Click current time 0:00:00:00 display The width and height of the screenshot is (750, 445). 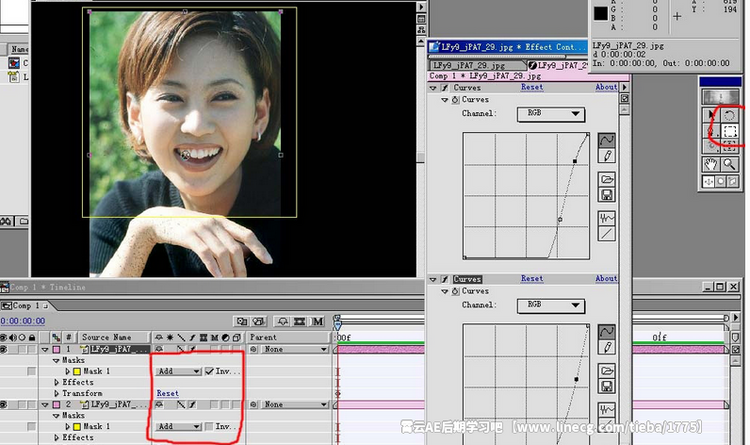tap(22, 321)
